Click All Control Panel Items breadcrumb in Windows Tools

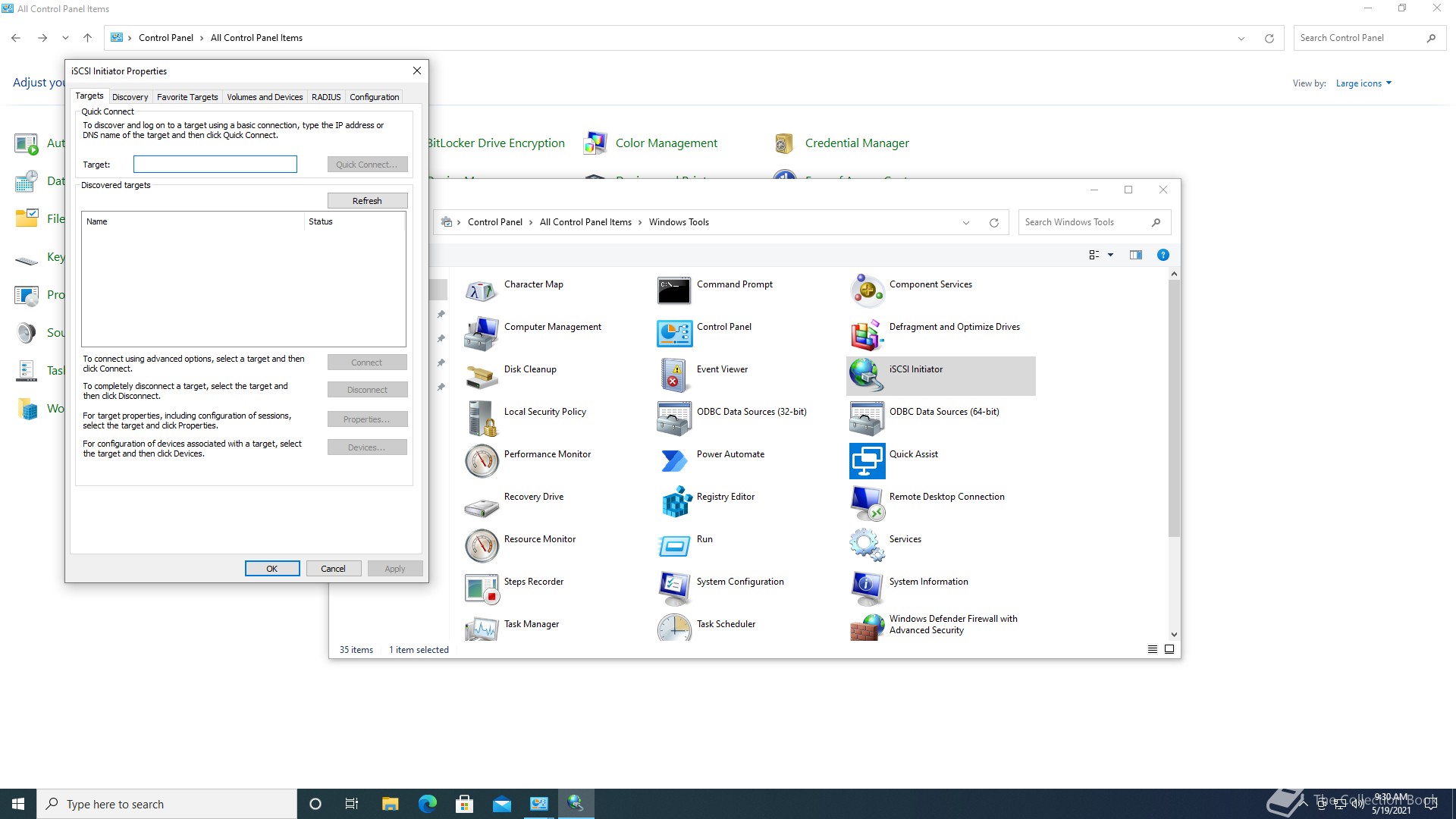pyautogui.click(x=585, y=222)
